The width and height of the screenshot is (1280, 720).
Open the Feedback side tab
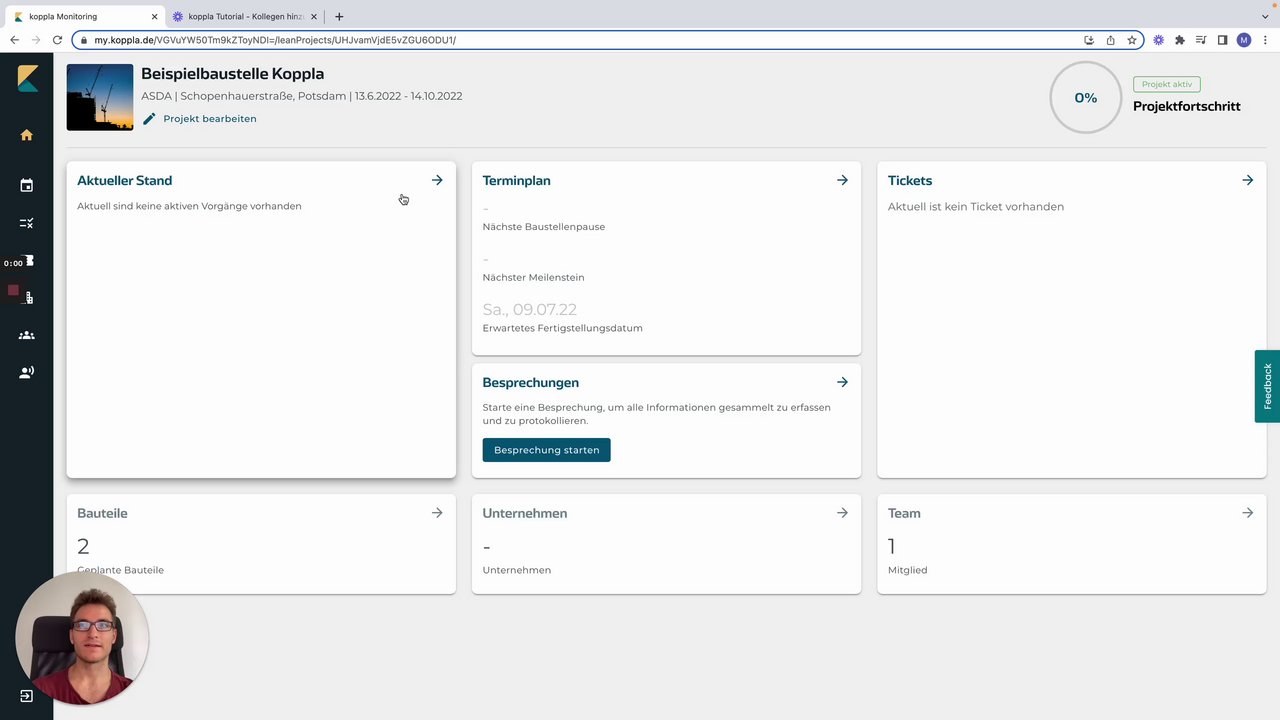[x=1267, y=386]
